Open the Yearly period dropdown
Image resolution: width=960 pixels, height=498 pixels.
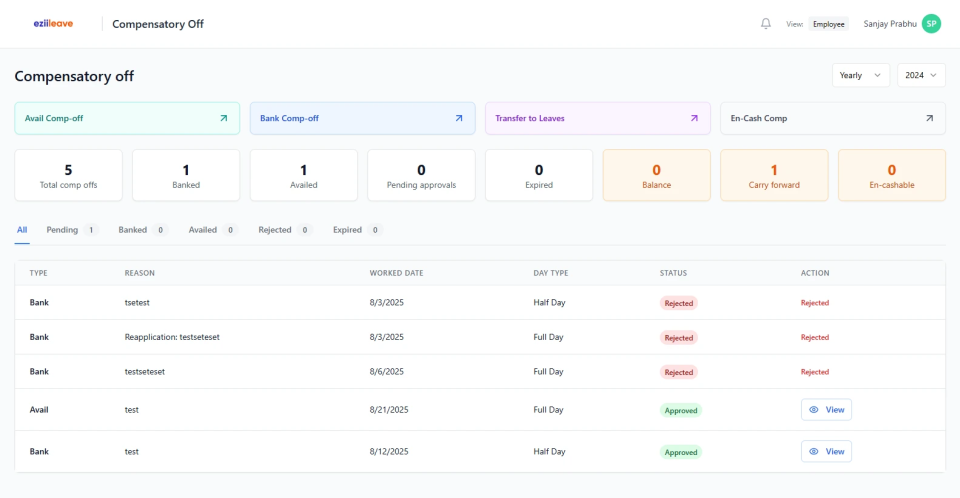tap(860, 75)
